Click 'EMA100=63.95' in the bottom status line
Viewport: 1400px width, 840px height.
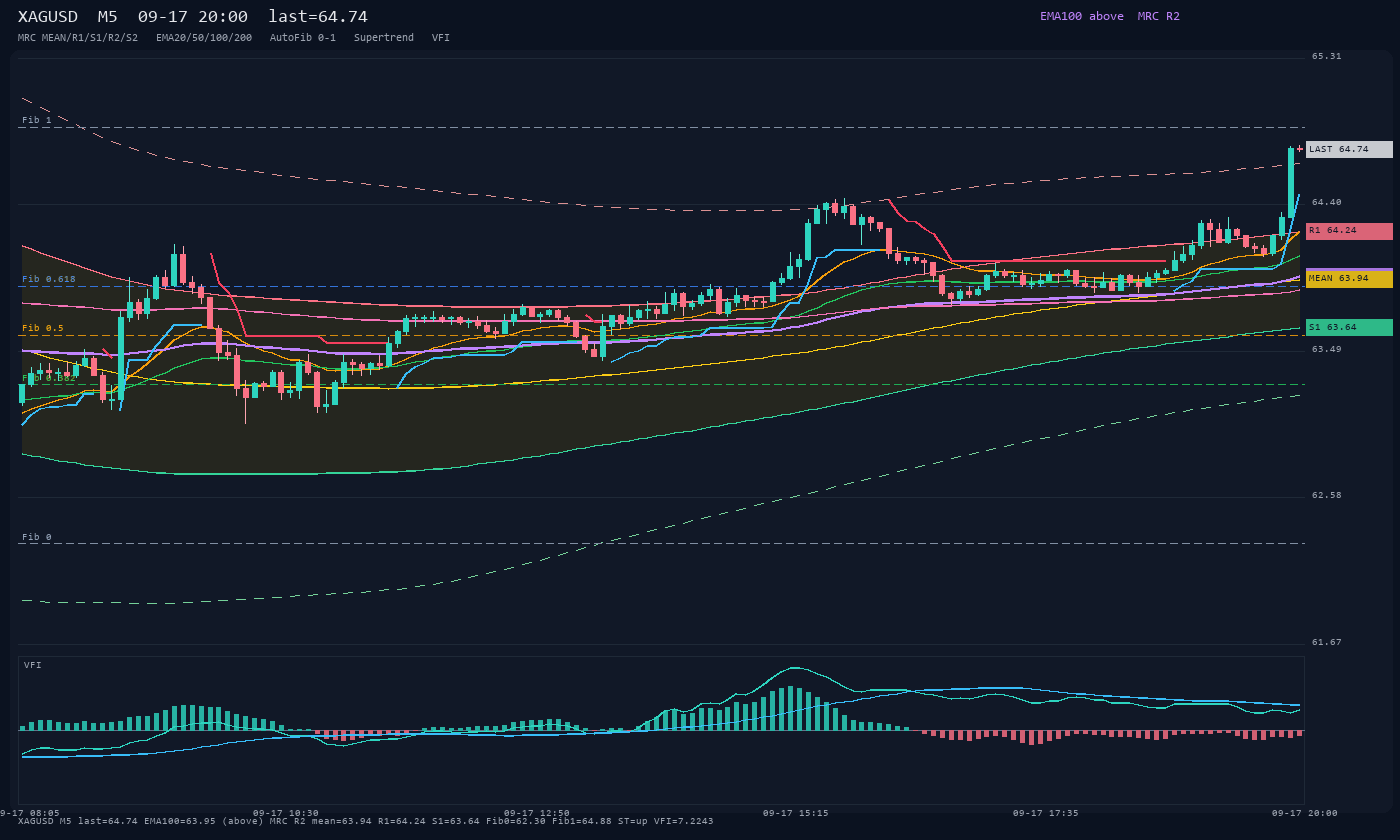[180, 821]
